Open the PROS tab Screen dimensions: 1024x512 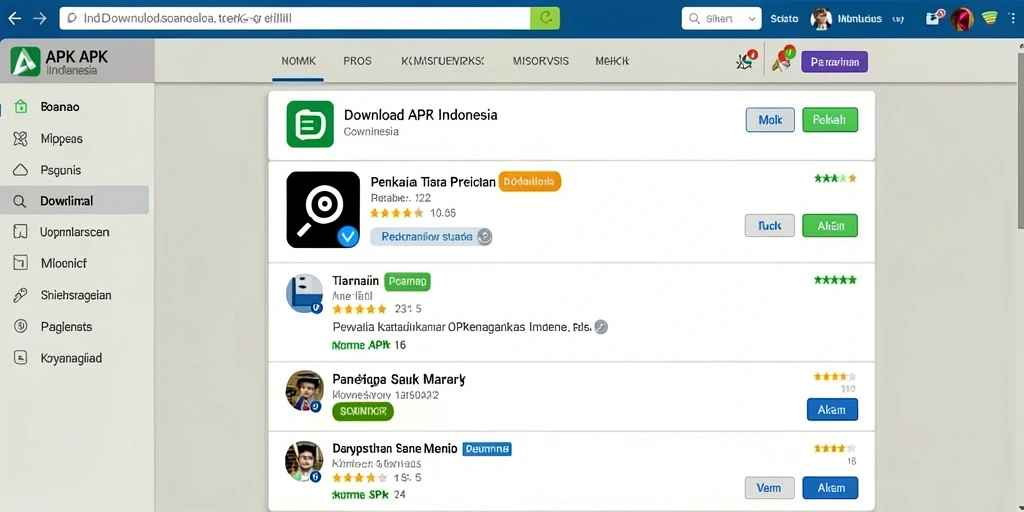coord(357,61)
